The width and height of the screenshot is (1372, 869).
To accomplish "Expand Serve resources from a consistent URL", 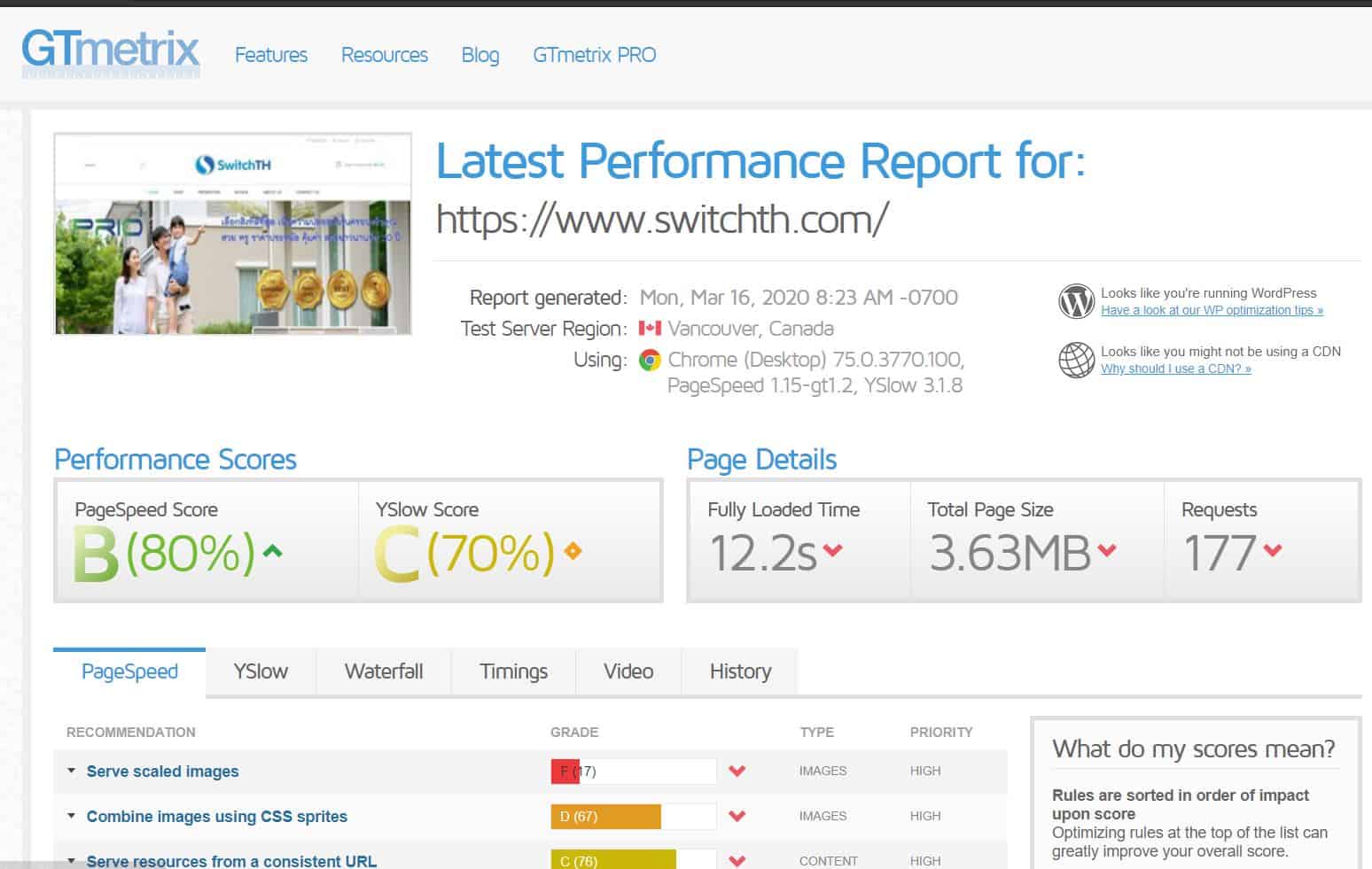I will (72, 860).
